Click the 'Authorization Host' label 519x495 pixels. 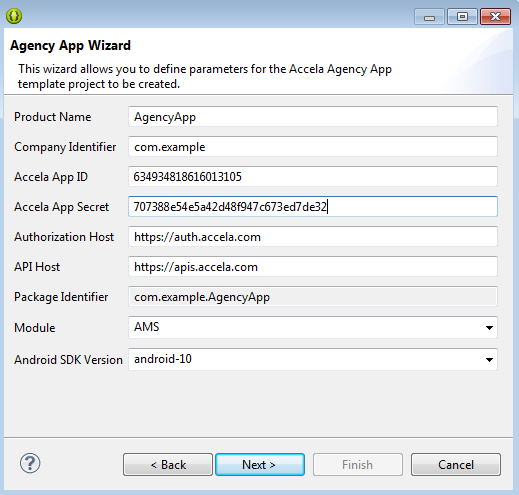64,237
